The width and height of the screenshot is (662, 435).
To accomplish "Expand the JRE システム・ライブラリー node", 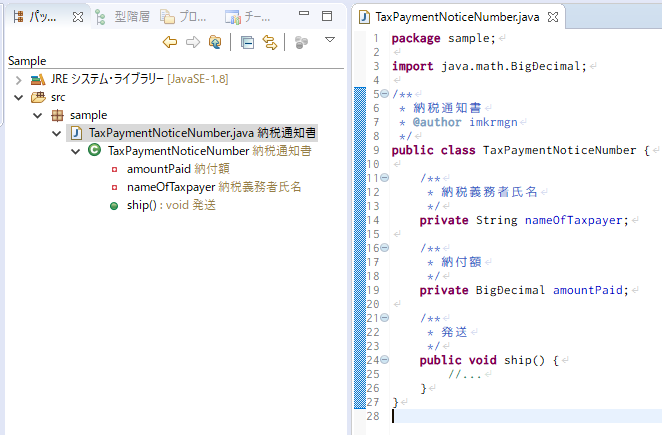I will pos(19,80).
